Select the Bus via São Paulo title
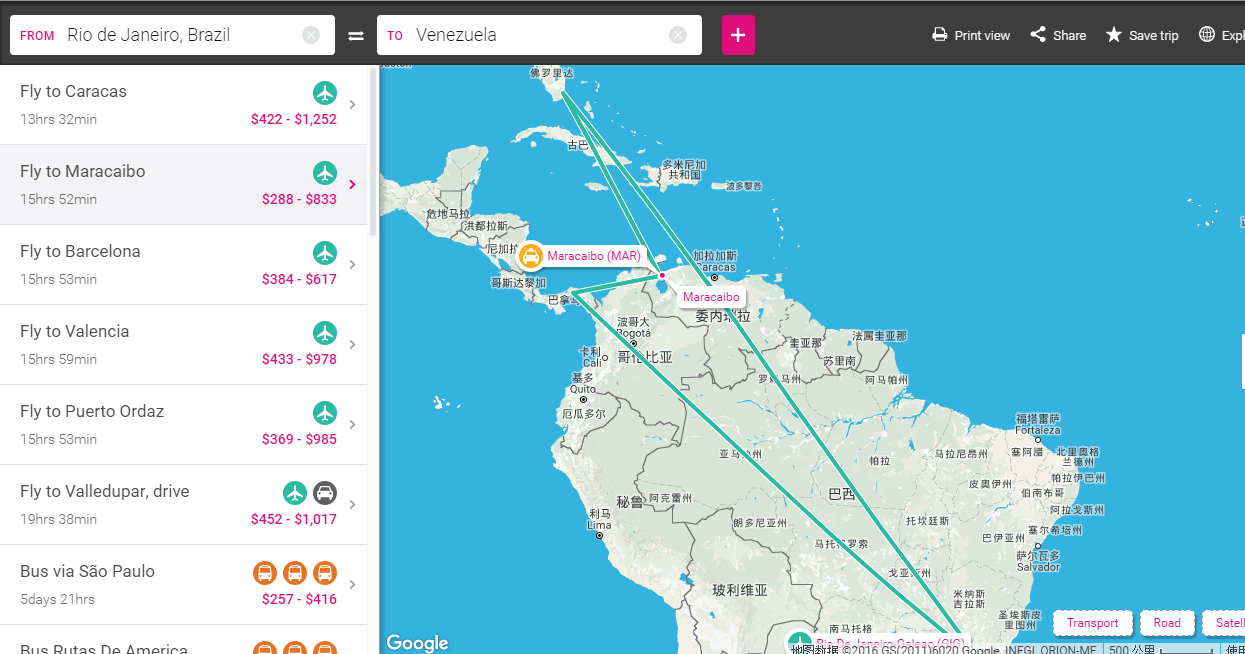The image size is (1245, 654). click(87, 571)
